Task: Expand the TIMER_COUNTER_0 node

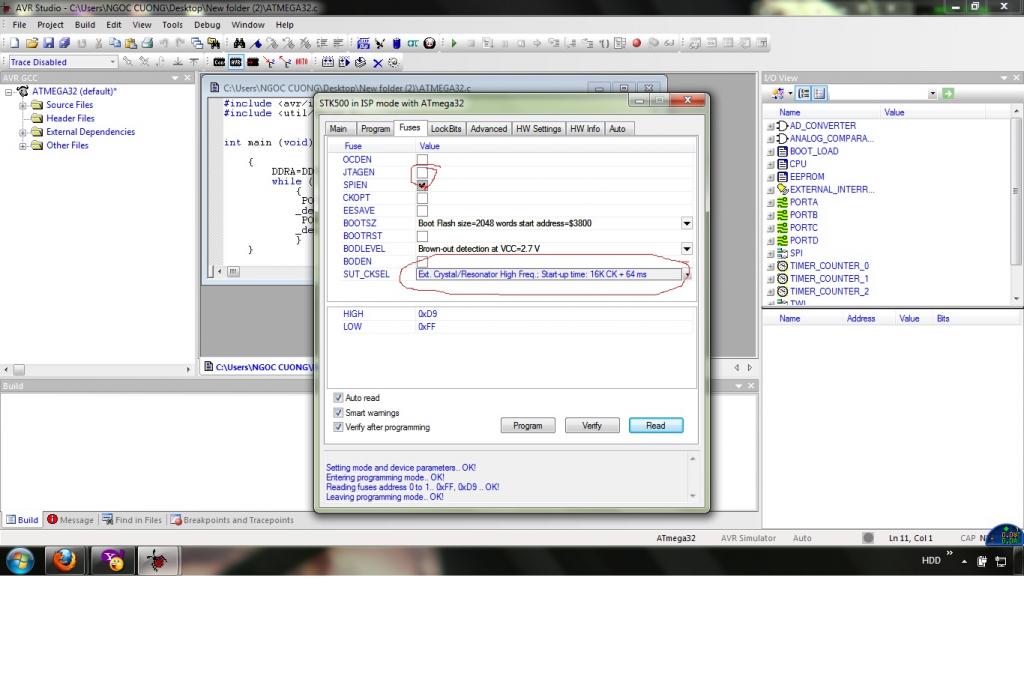Action: click(x=770, y=266)
